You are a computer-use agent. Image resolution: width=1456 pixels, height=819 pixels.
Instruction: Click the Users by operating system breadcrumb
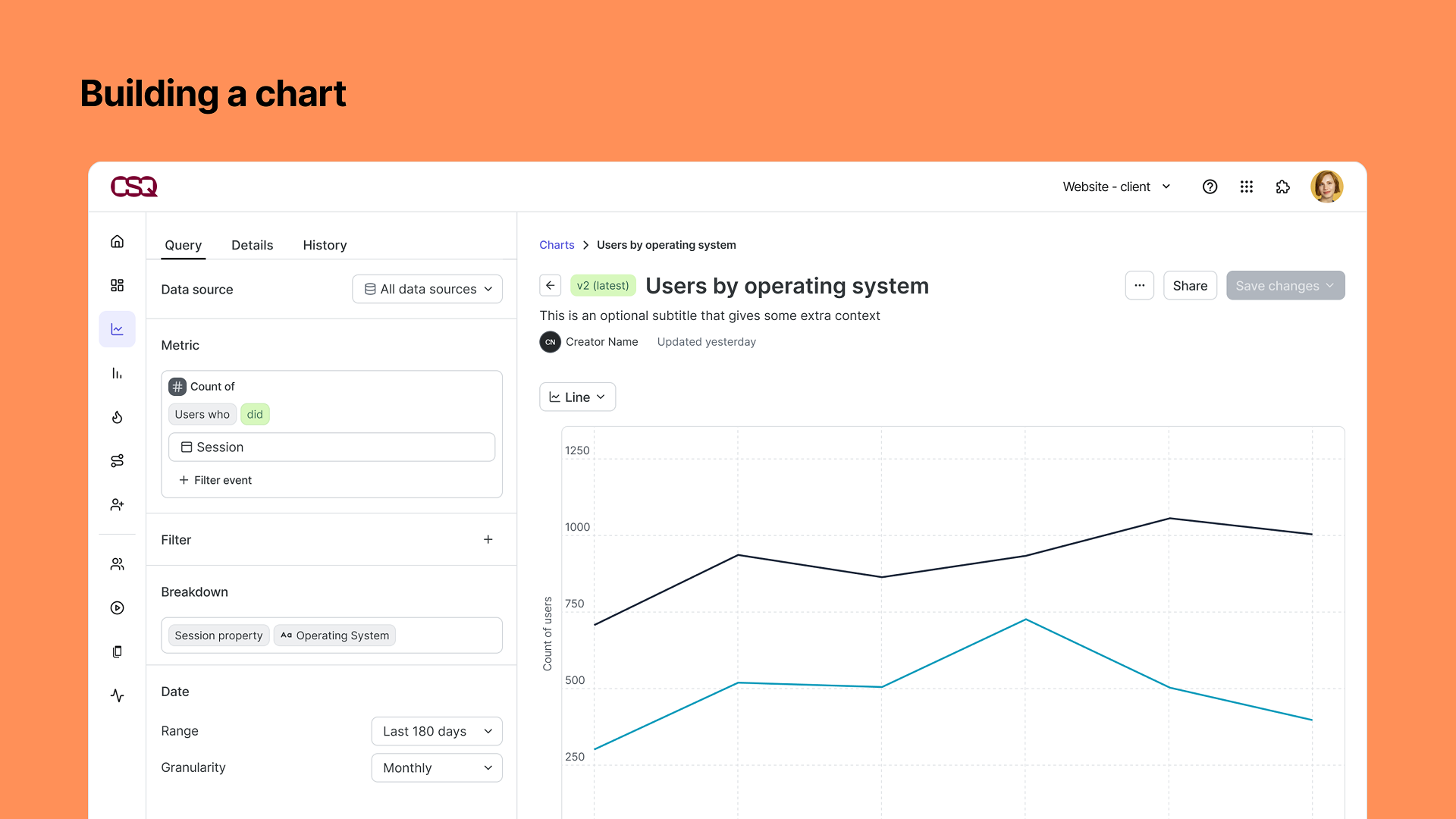(666, 245)
